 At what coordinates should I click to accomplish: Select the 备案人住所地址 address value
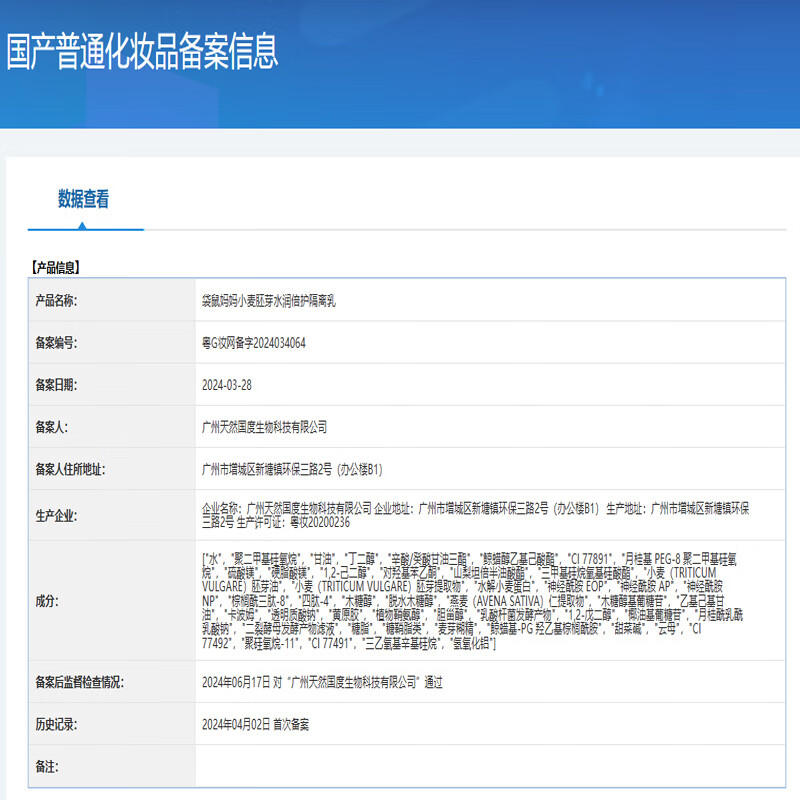point(292,469)
